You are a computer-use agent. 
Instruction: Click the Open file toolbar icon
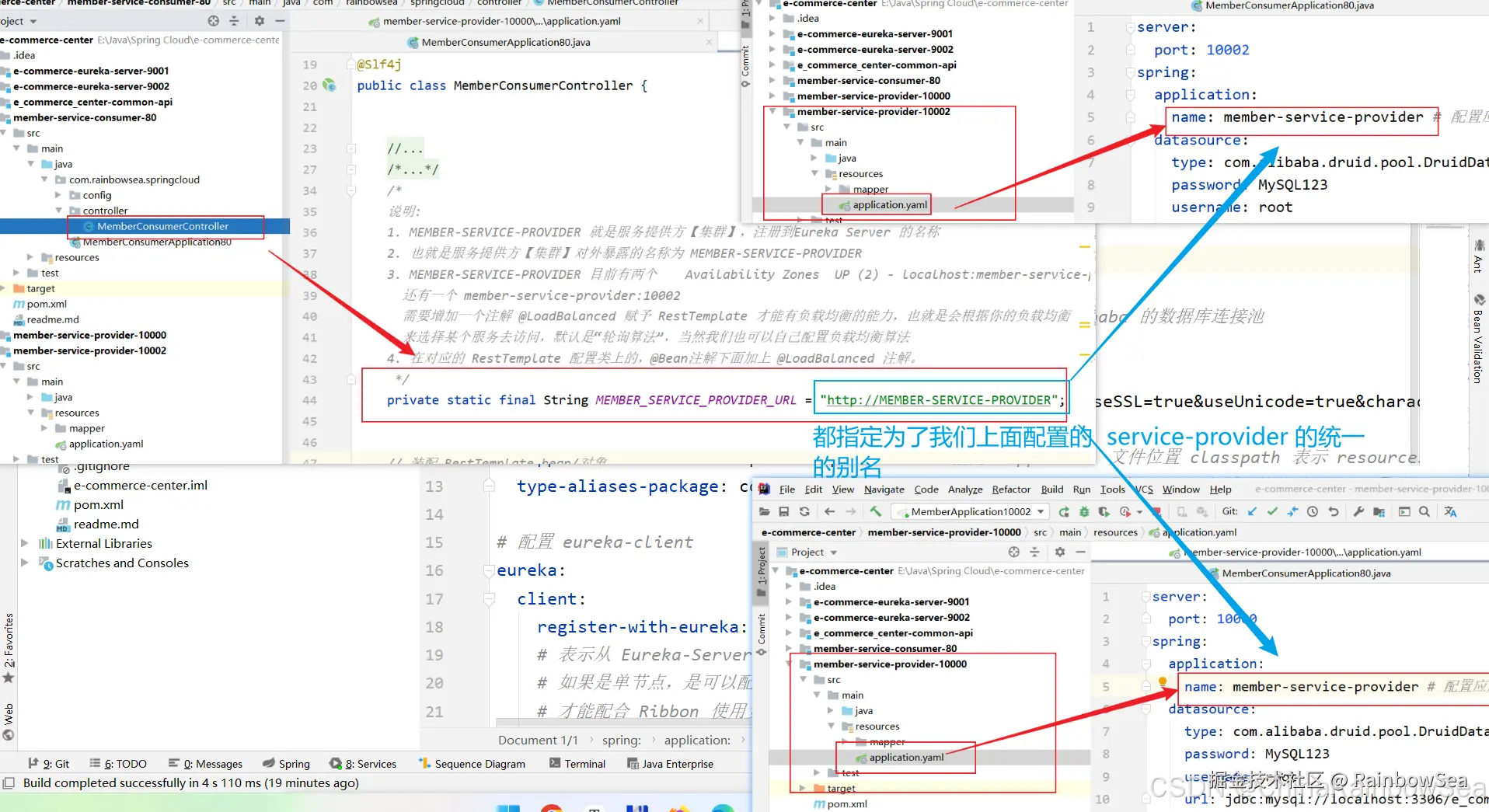coord(765,512)
